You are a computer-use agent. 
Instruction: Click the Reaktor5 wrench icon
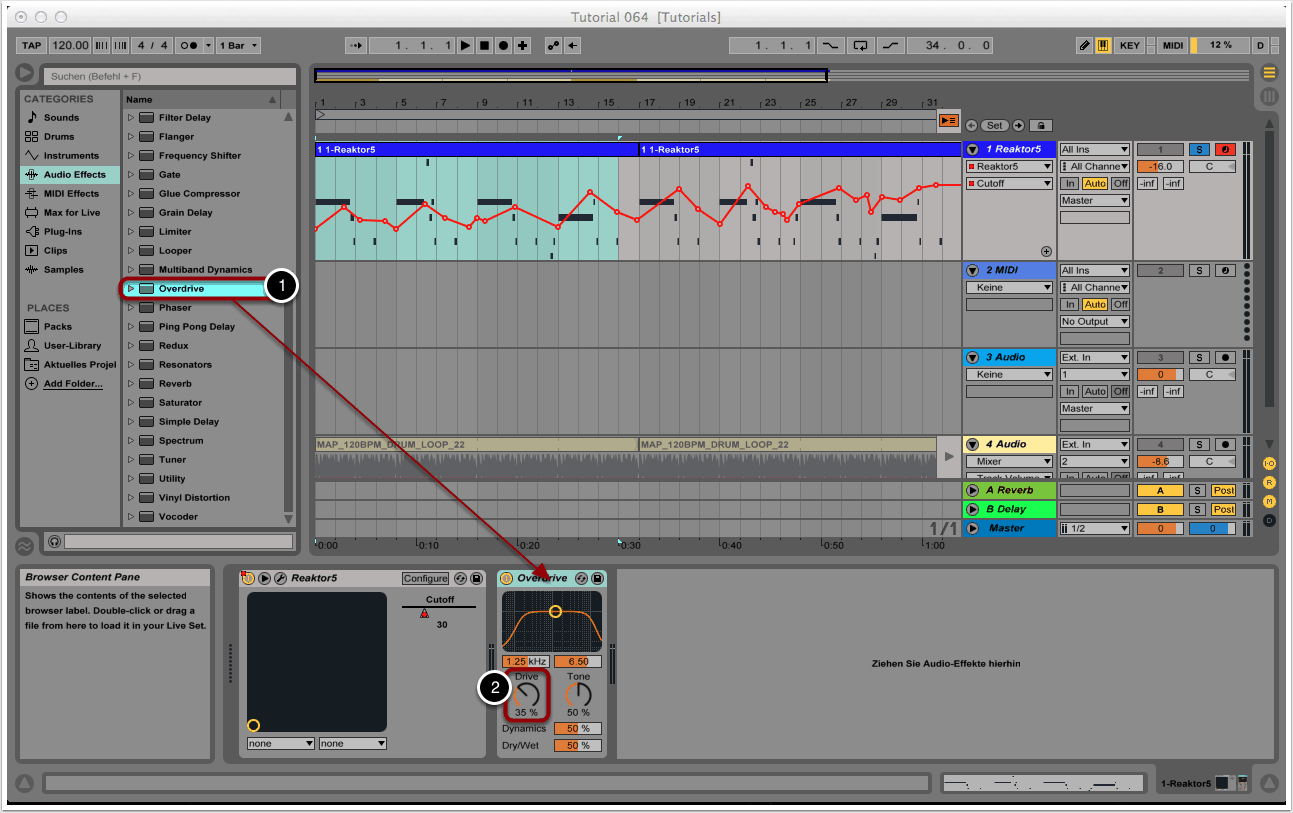[280, 578]
